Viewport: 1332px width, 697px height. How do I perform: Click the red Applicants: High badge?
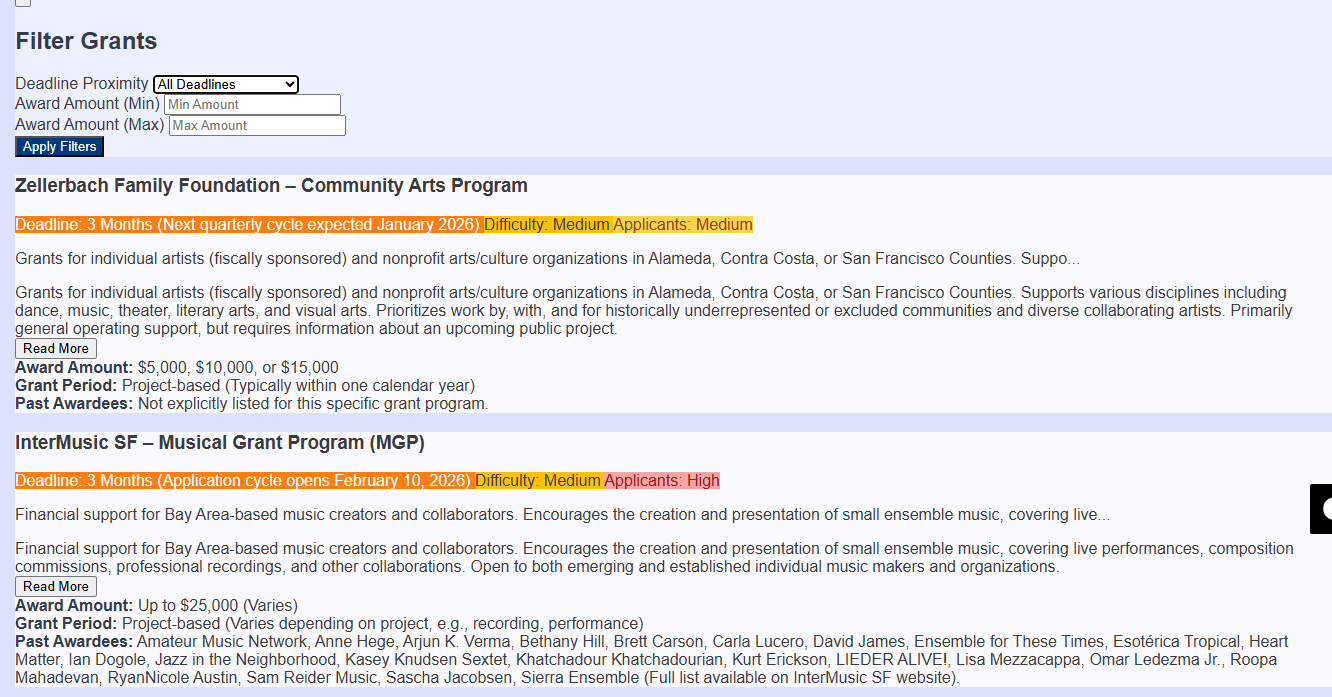tap(661, 480)
